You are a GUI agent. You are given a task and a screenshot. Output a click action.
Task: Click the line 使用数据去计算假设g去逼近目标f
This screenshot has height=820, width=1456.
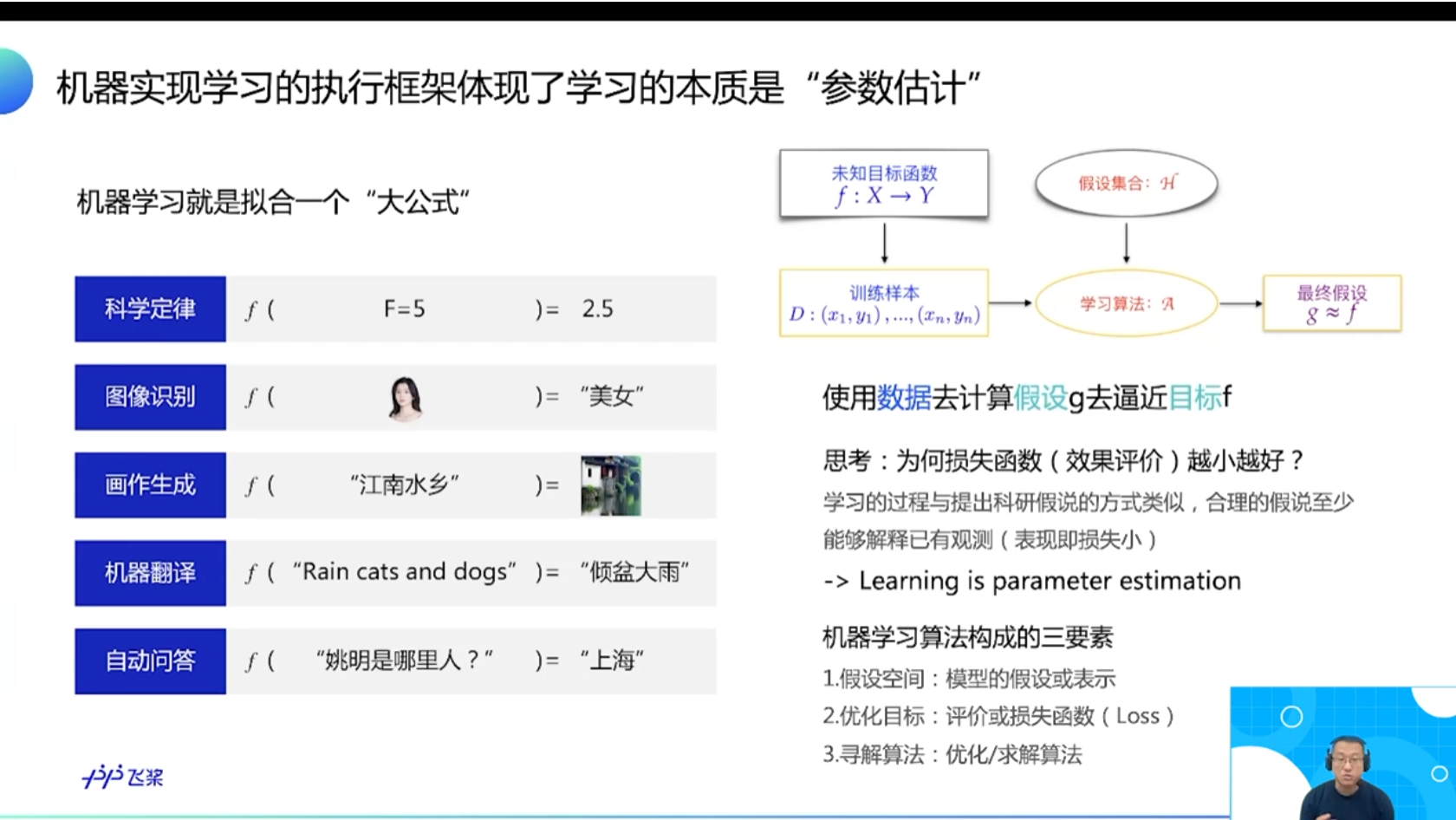(x=1027, y=398)
